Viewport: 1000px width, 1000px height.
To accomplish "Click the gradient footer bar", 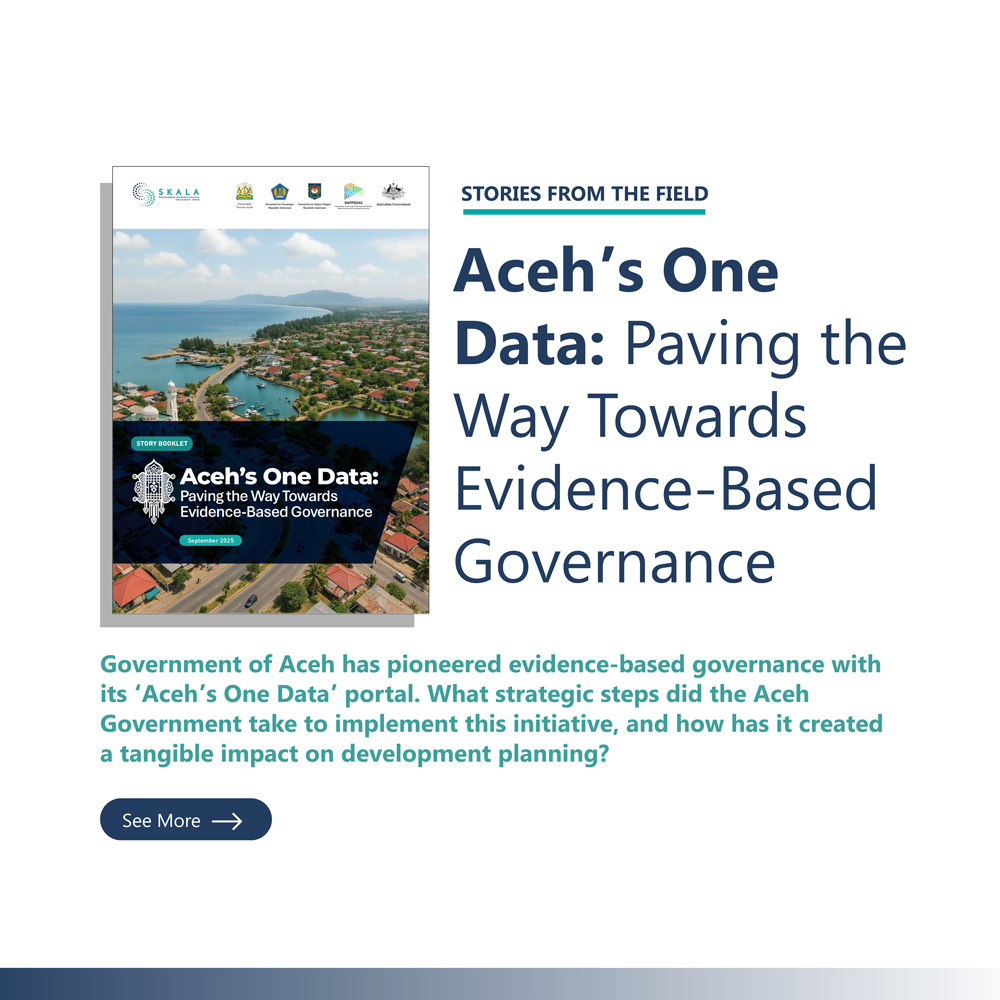I will click(500, 983).
